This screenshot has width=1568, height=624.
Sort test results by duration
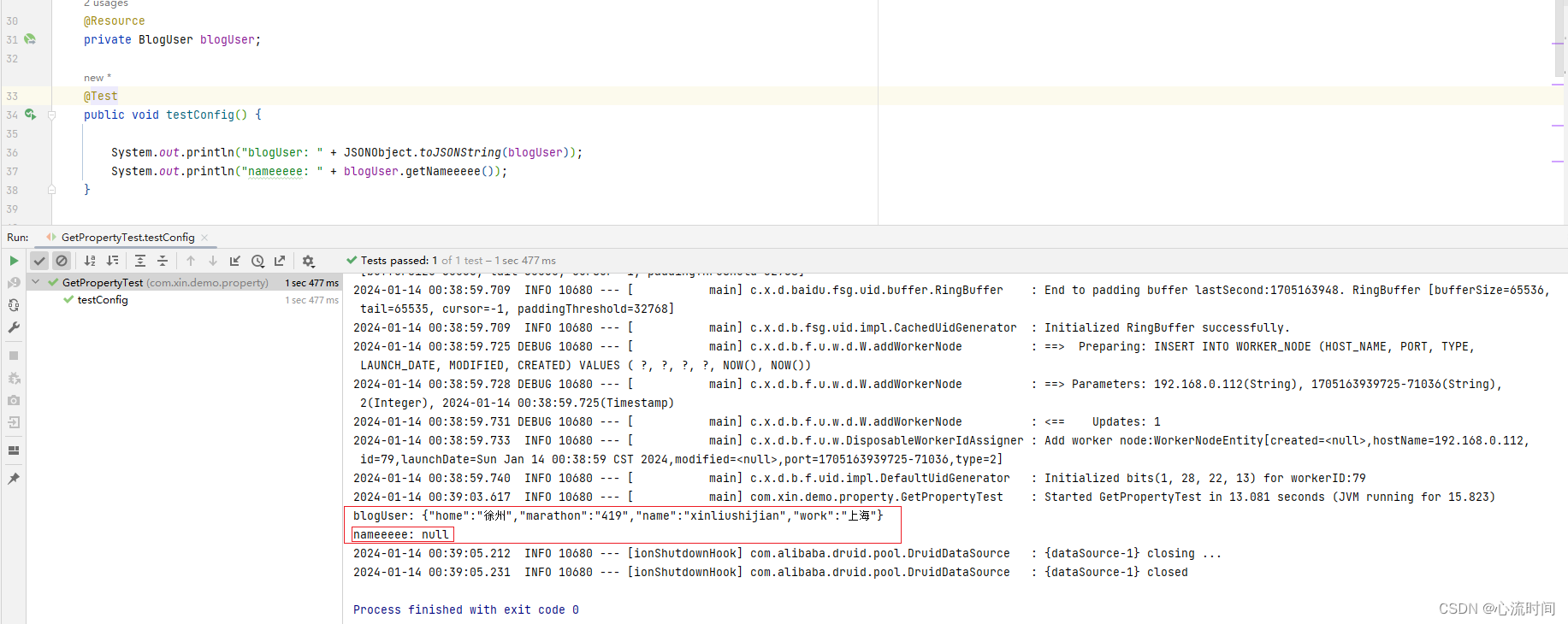pyautogui.click(x=112, y=261)
